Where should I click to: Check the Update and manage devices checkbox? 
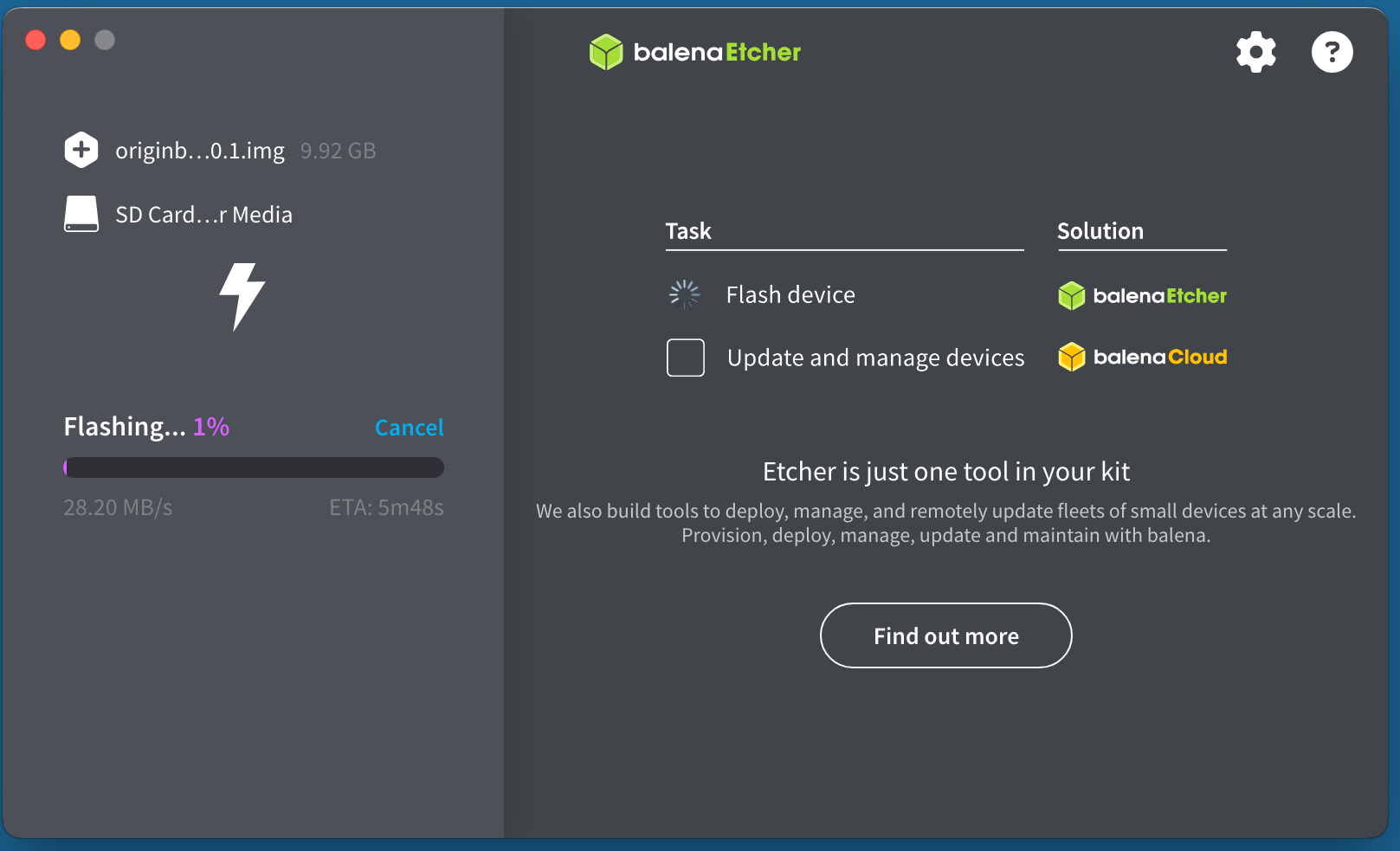(x=685, y=358)
